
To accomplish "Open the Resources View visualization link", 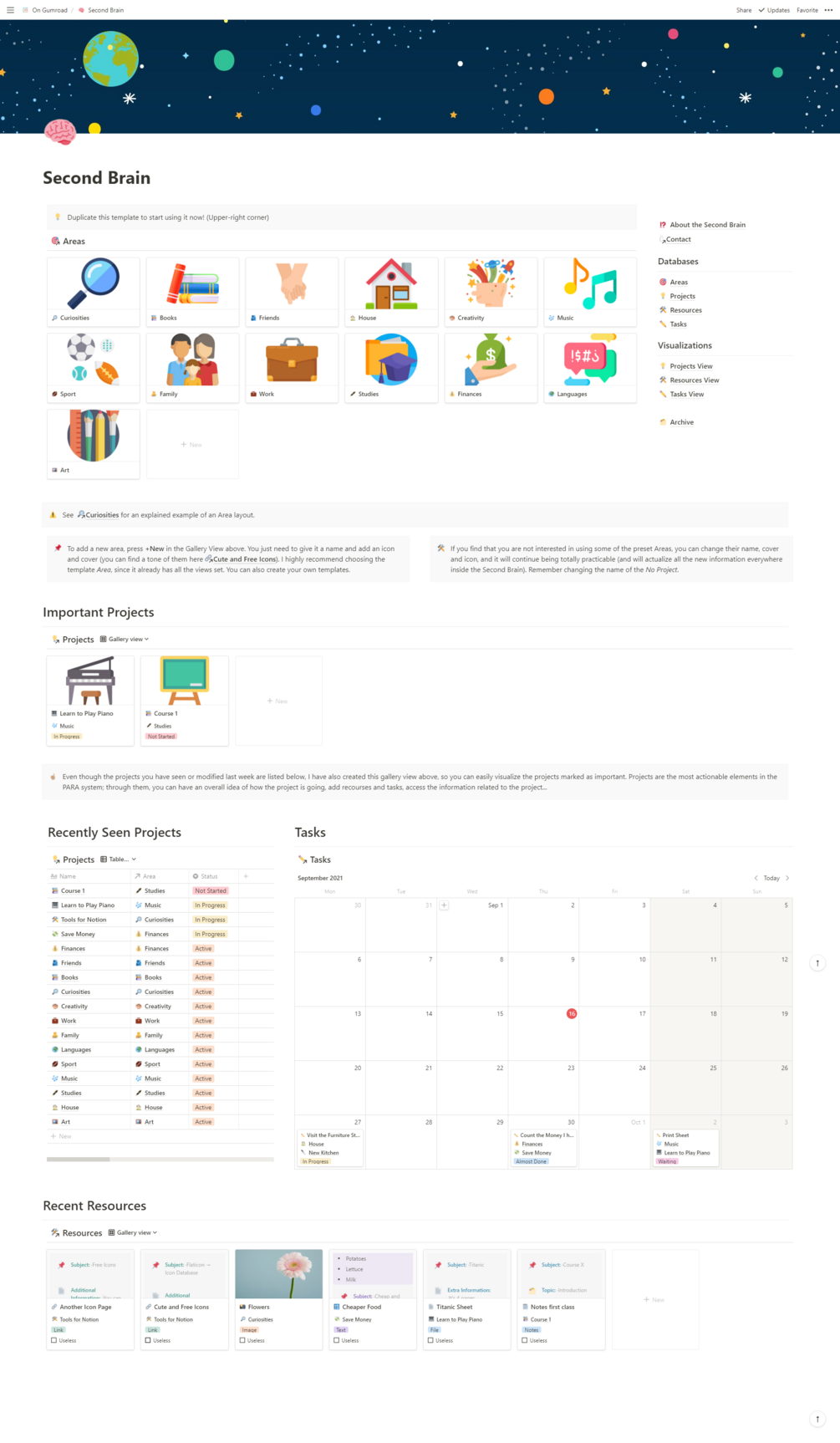I will 690,380.
